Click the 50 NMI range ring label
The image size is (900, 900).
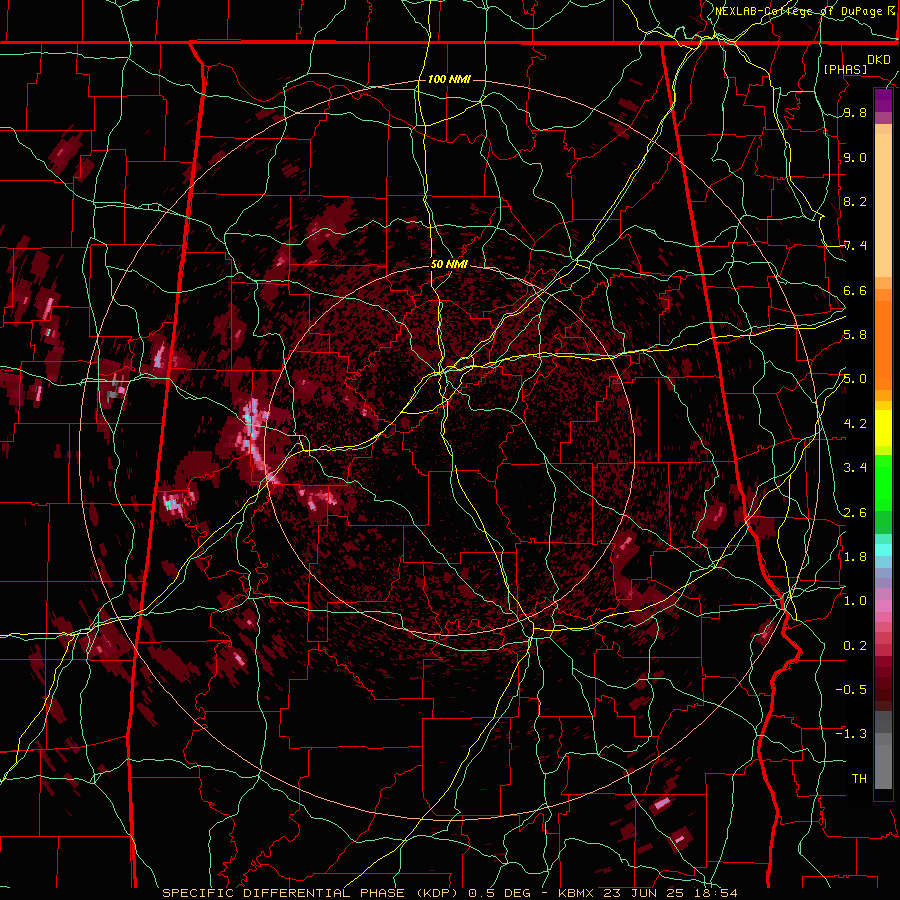coord(449,265)
